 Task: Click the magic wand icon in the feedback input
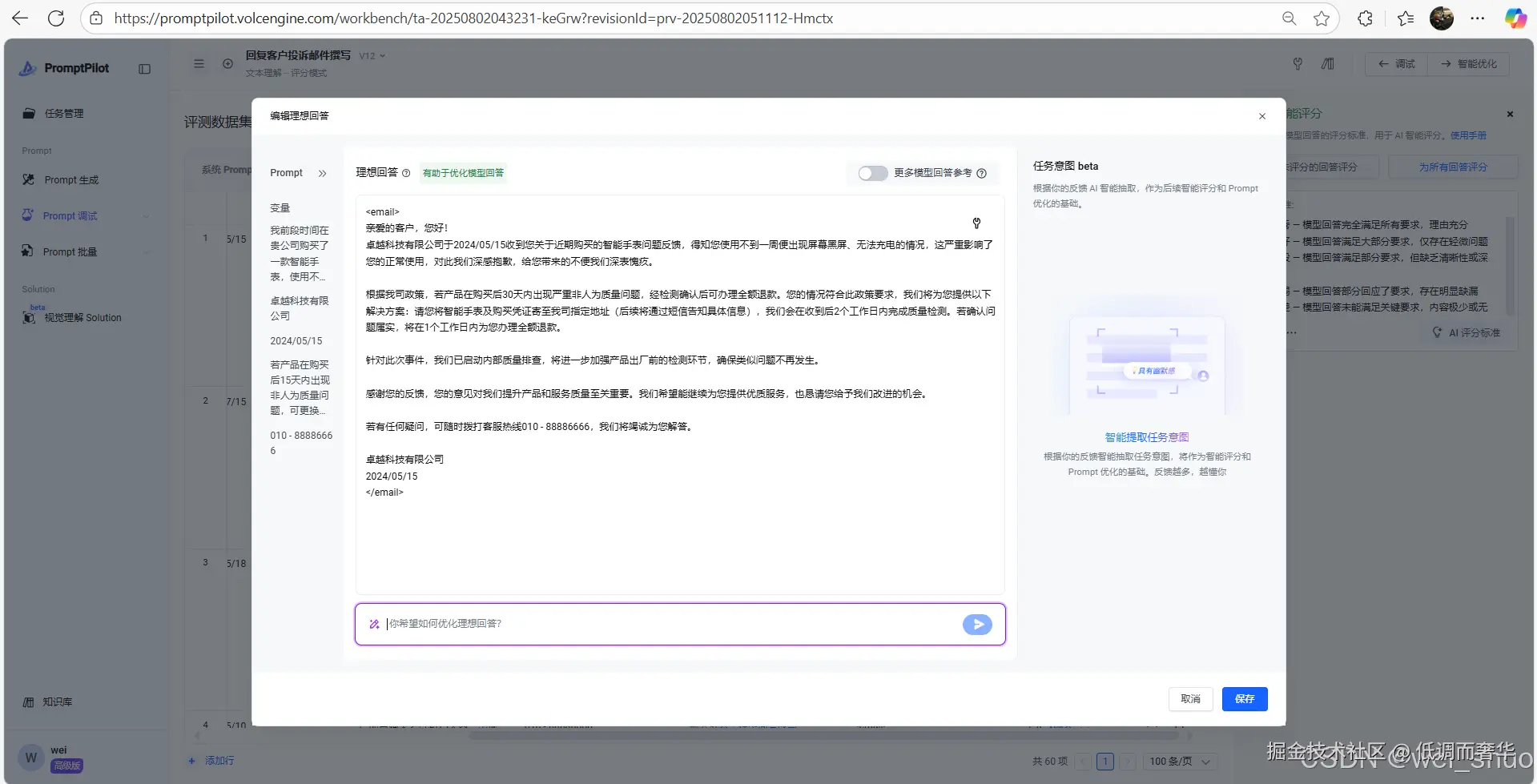(374, 624)
